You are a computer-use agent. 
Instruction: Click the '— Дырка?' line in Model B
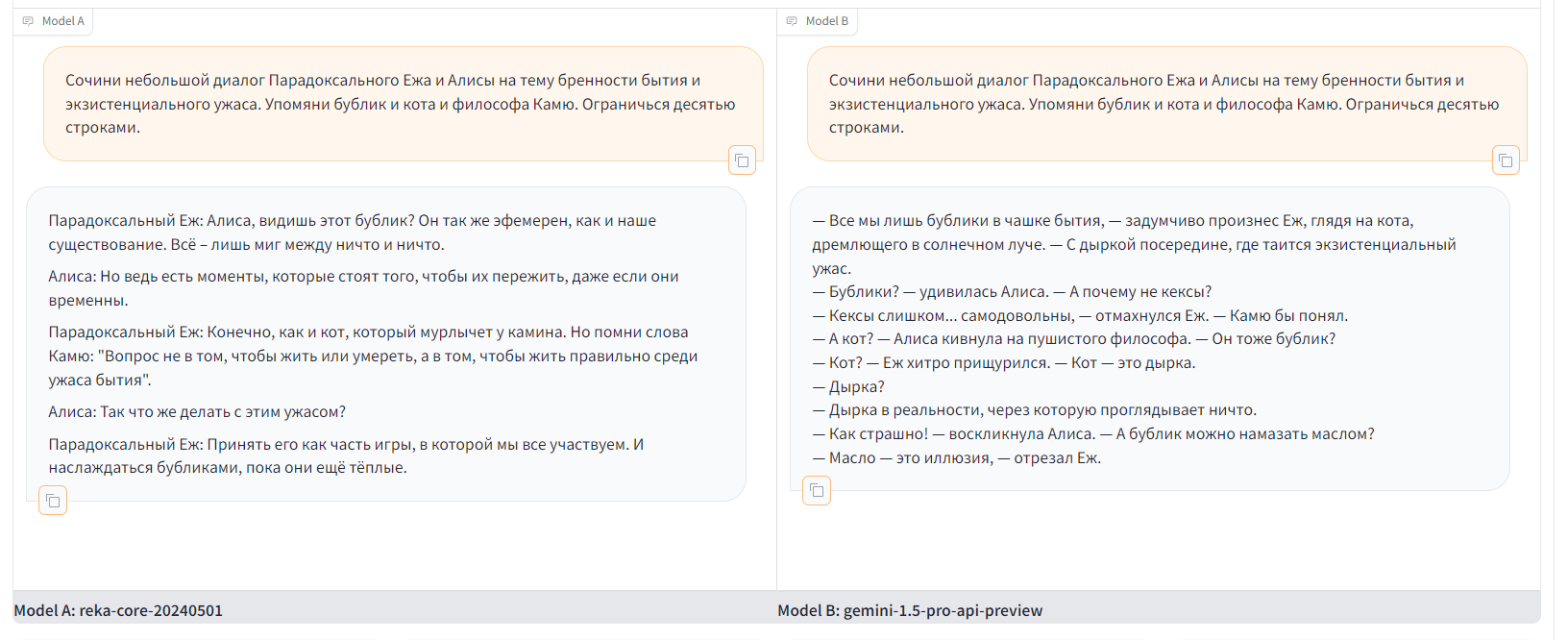pyautogui.click(x=849, y=387)
